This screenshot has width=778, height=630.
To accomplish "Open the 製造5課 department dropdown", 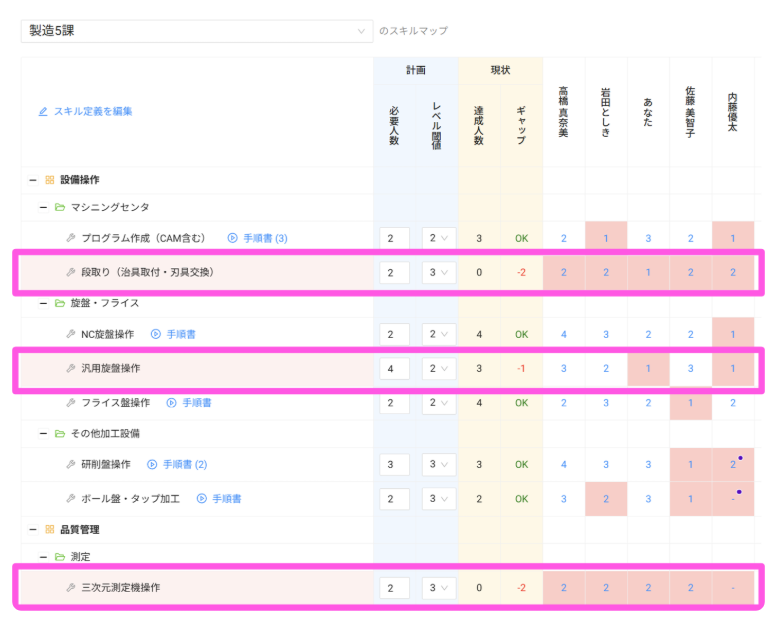I will pyautogui.click(x=196, y=31).
